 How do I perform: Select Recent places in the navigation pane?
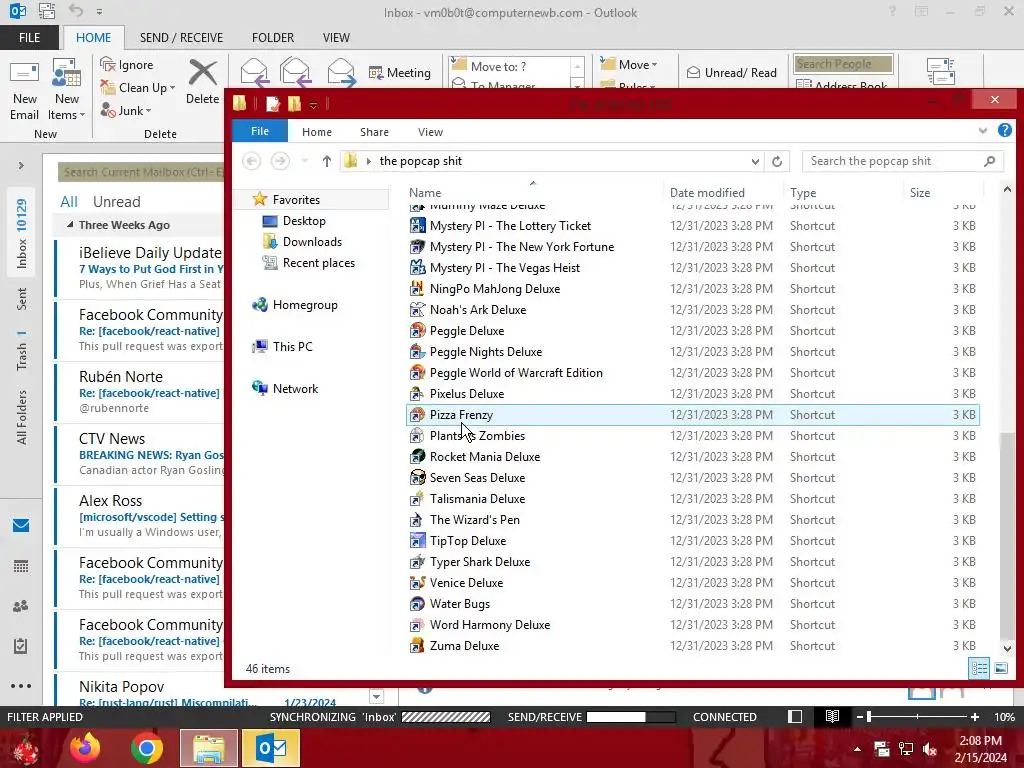pos(309,263)
